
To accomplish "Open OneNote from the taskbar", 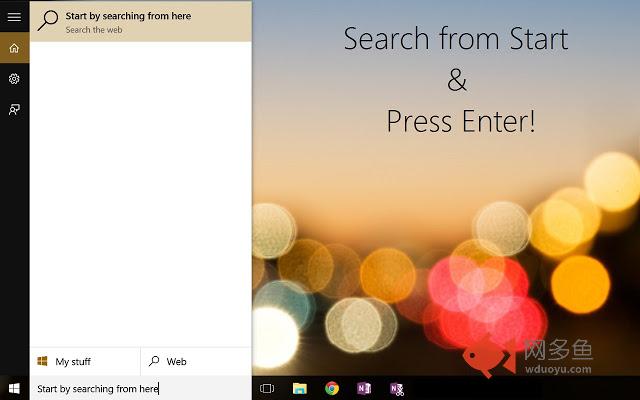I will (364, 388).
